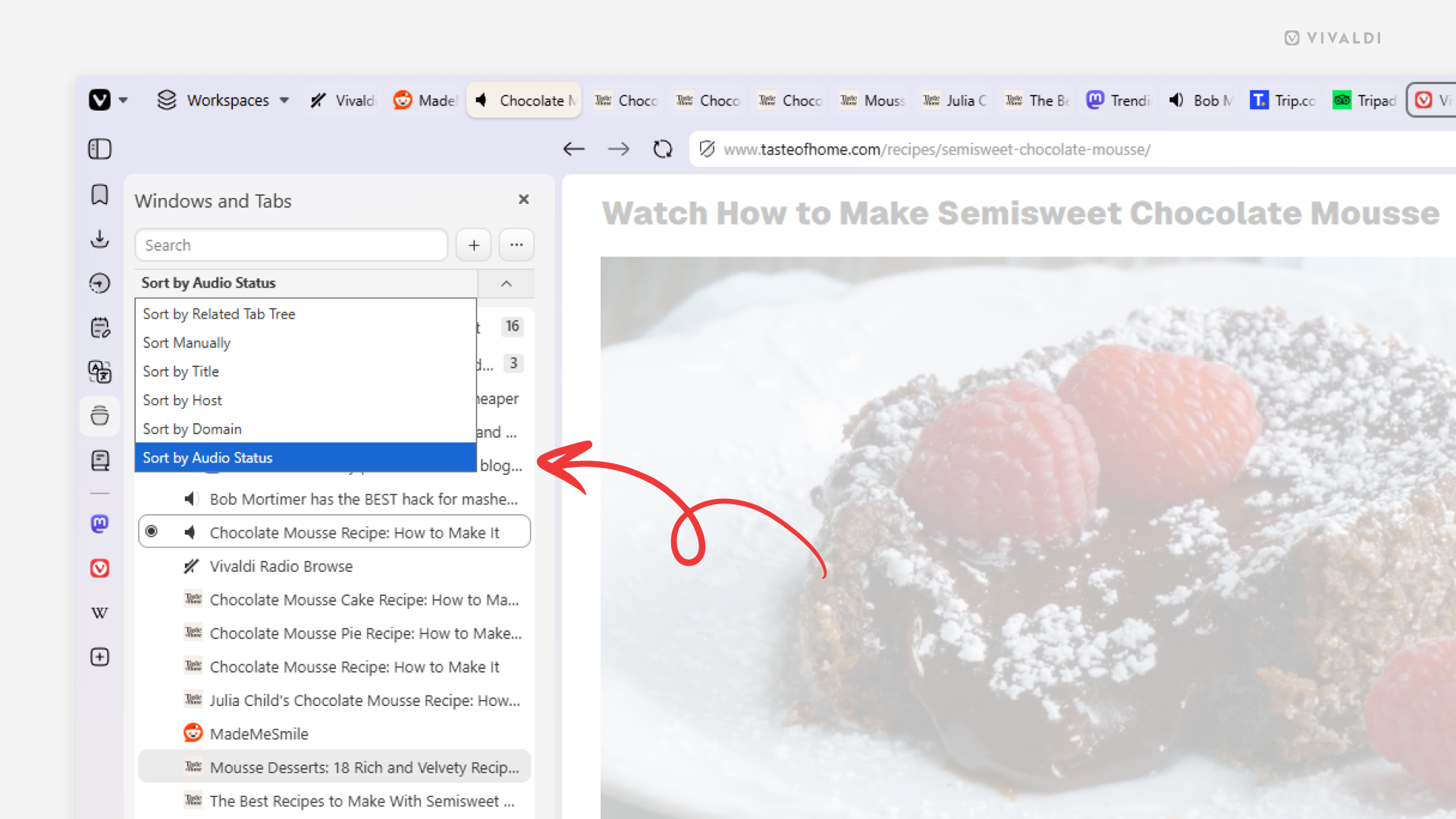Choose Sort by Domain option

tap(306, 429)
